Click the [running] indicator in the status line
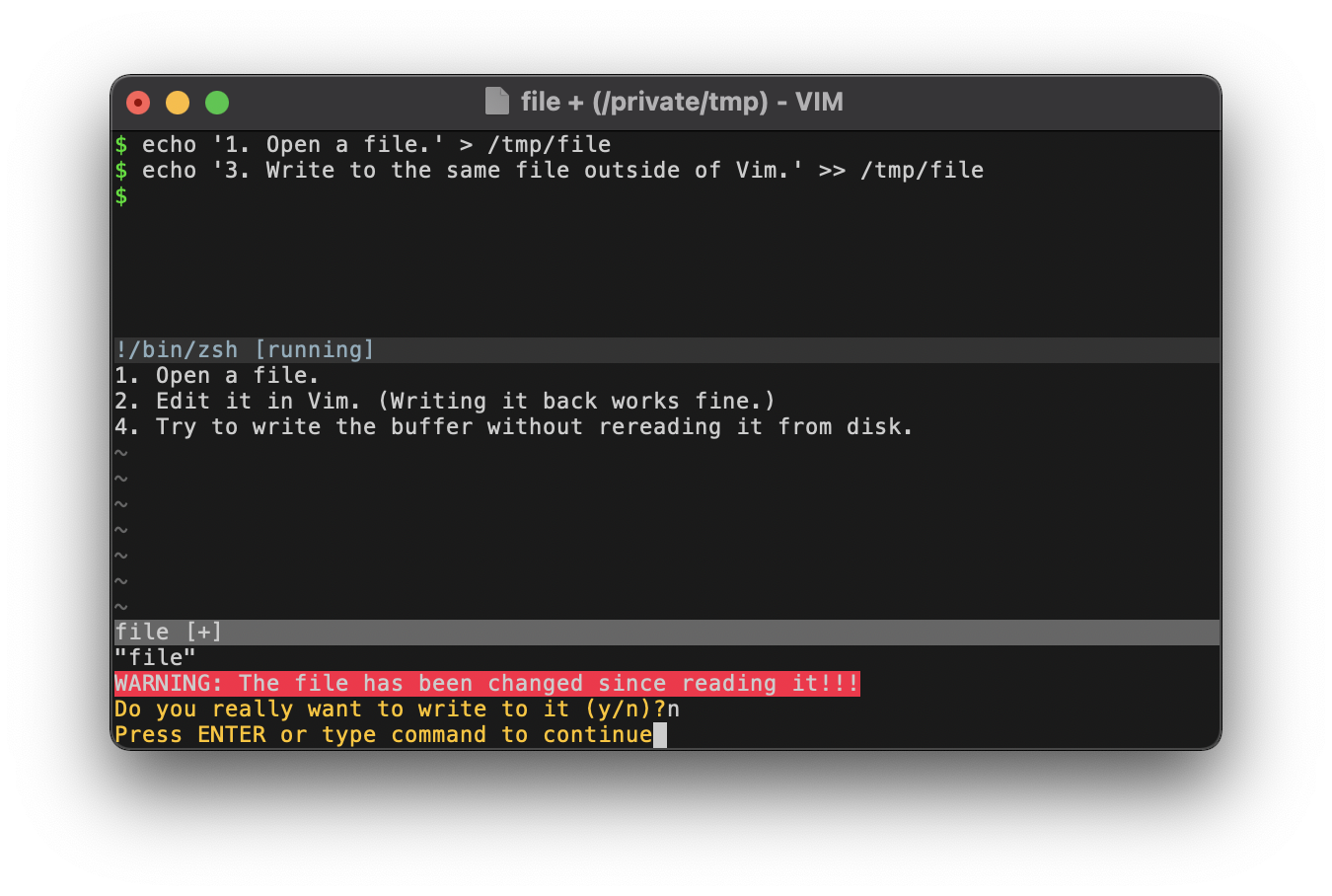The width and height of the screenshot is (1332, 896). click(x=316, y=349)
